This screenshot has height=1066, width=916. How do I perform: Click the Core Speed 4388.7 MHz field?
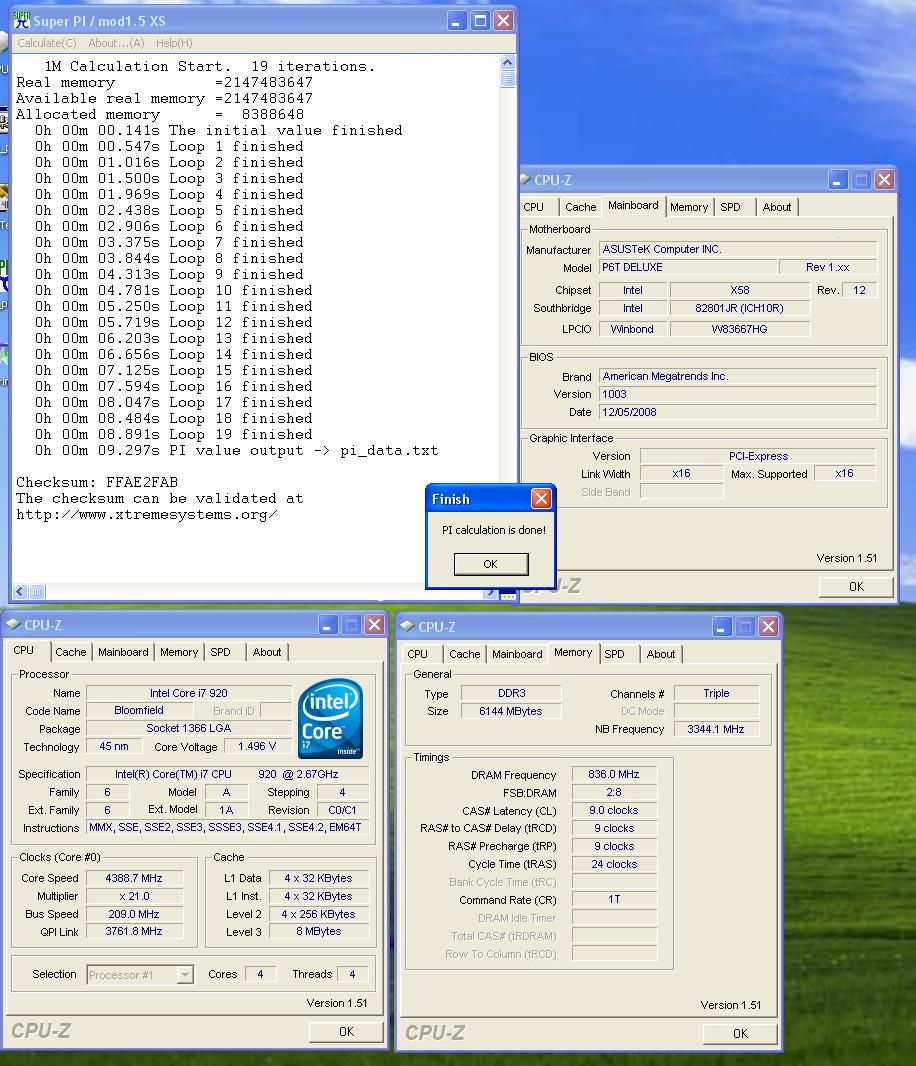134,878
